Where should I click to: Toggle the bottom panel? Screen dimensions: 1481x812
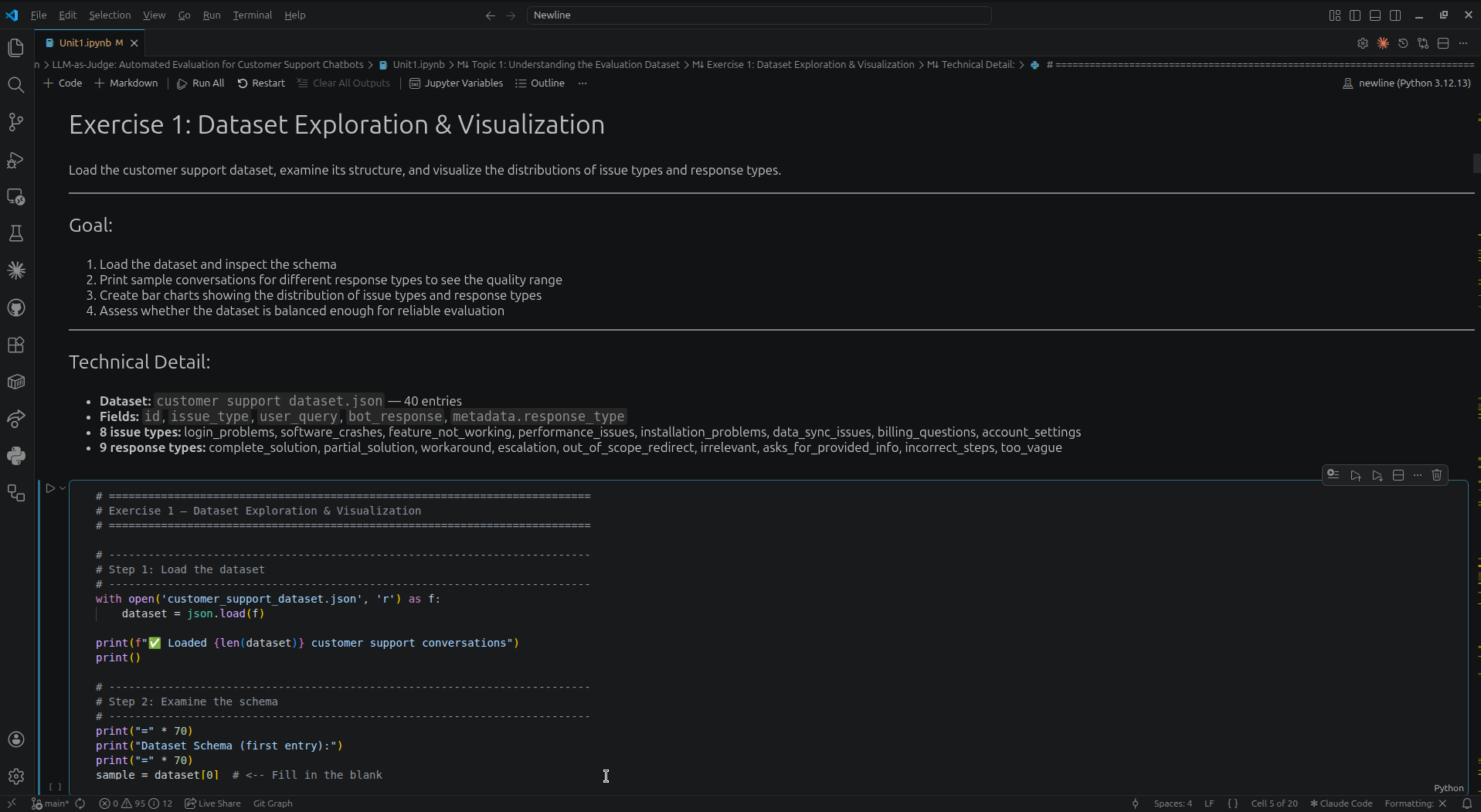(x=1375, y=15)
